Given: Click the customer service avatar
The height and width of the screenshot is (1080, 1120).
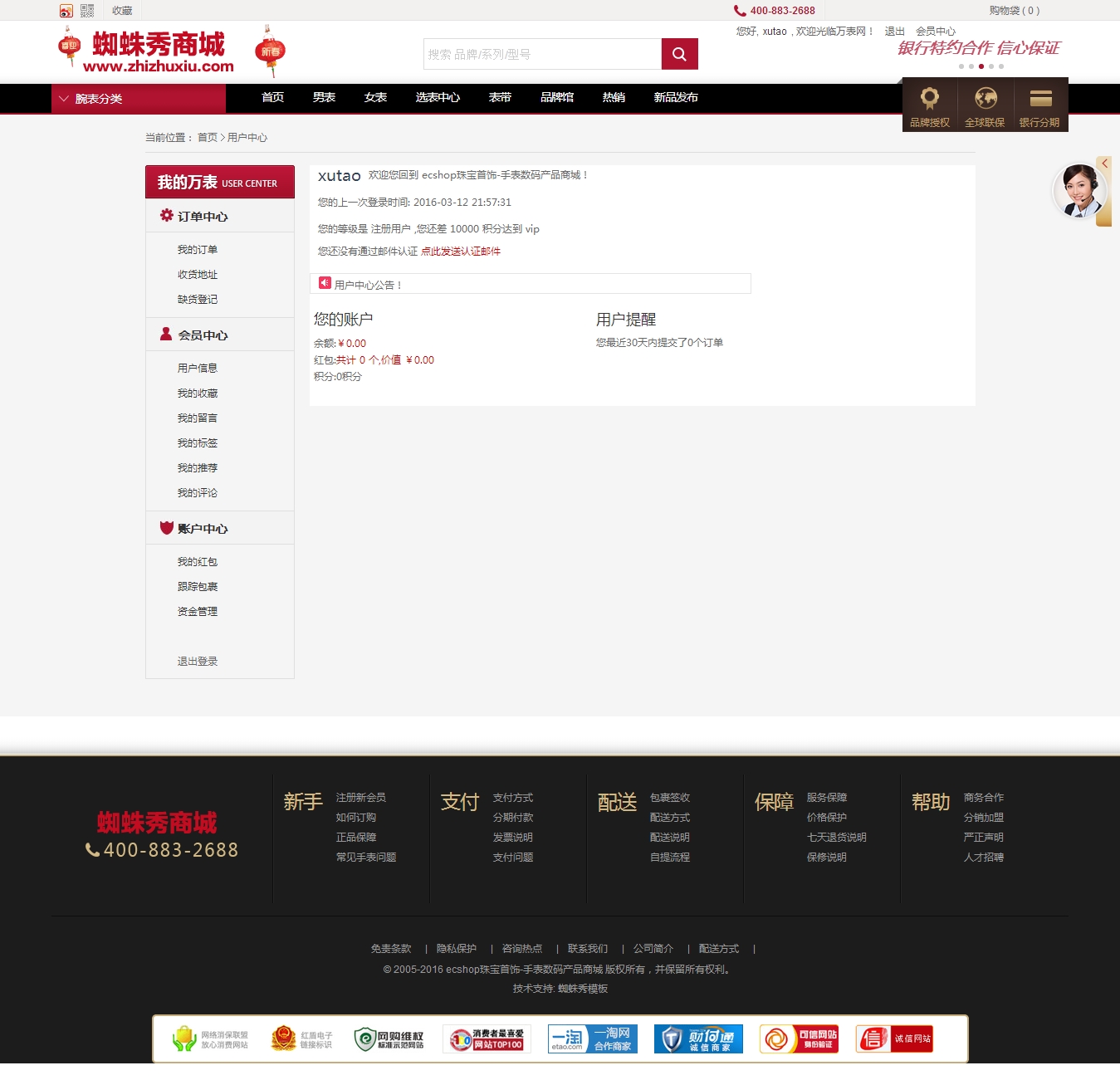Looking at the screenshot, I should pos(1078,190).
